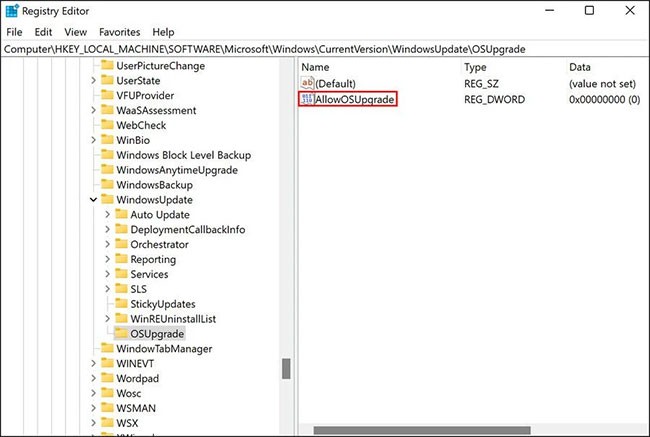Screen dimensions: 650x437
Task: Click the UserPictureChange folder icon
Action: point(107,65)
